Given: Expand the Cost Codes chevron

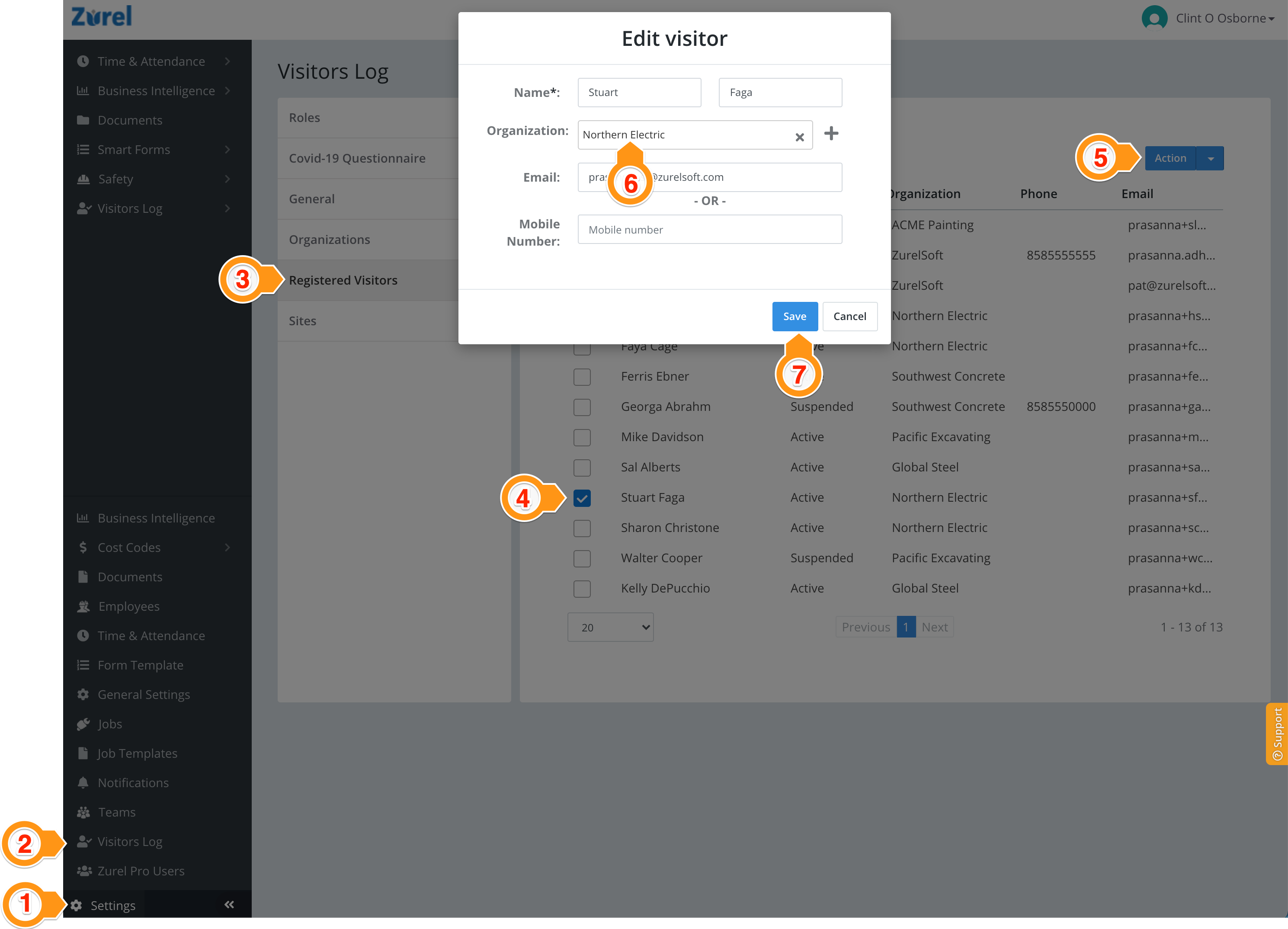Looking at the screenshot, I should tap(227, 547).
